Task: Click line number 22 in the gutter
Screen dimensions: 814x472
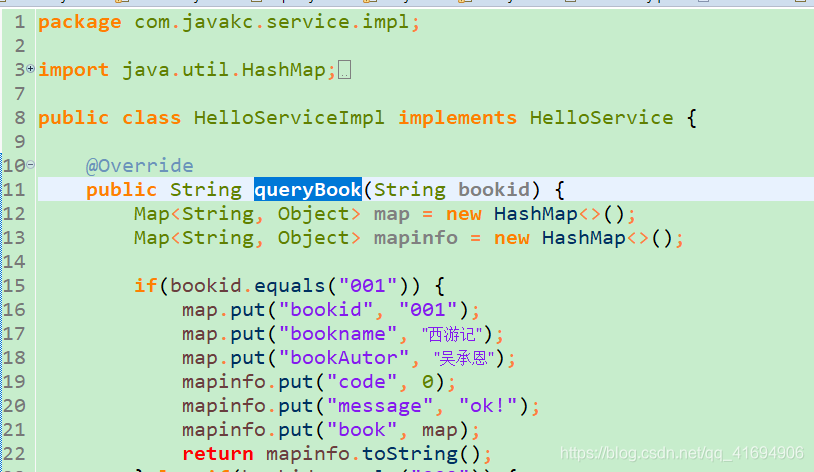Action: [14, 454]
